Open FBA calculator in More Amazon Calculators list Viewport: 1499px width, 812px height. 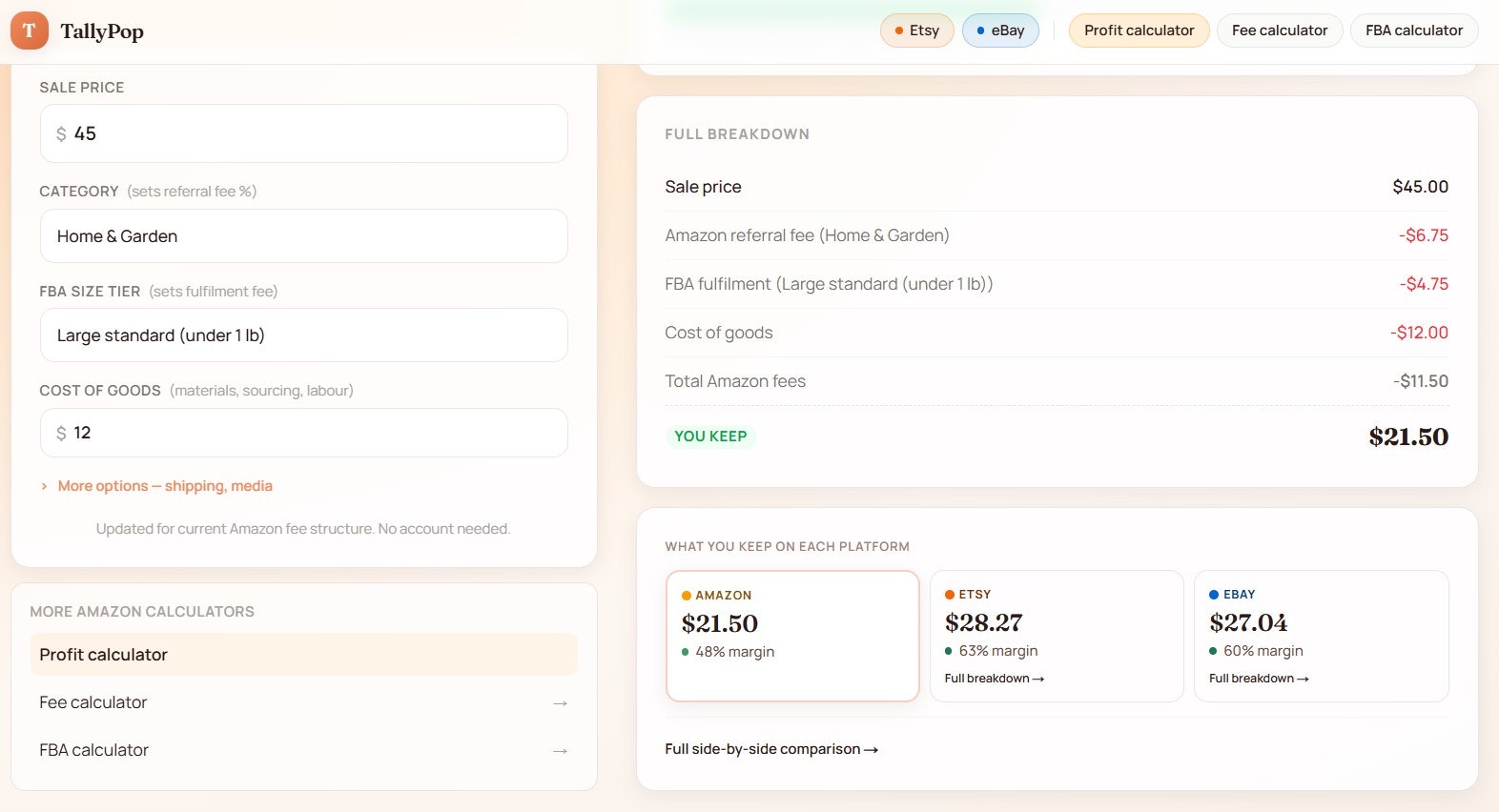(x=304, y=750)
